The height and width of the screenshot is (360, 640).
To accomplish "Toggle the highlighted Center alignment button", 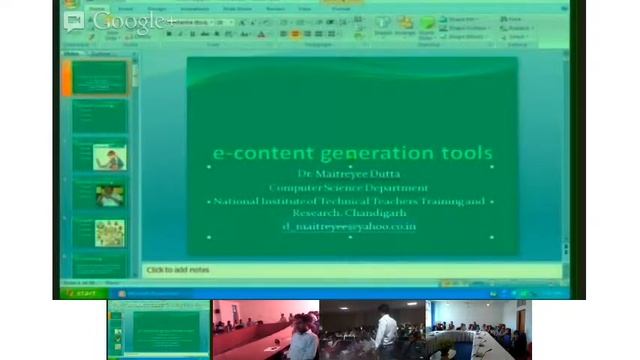I will point(295,34).
